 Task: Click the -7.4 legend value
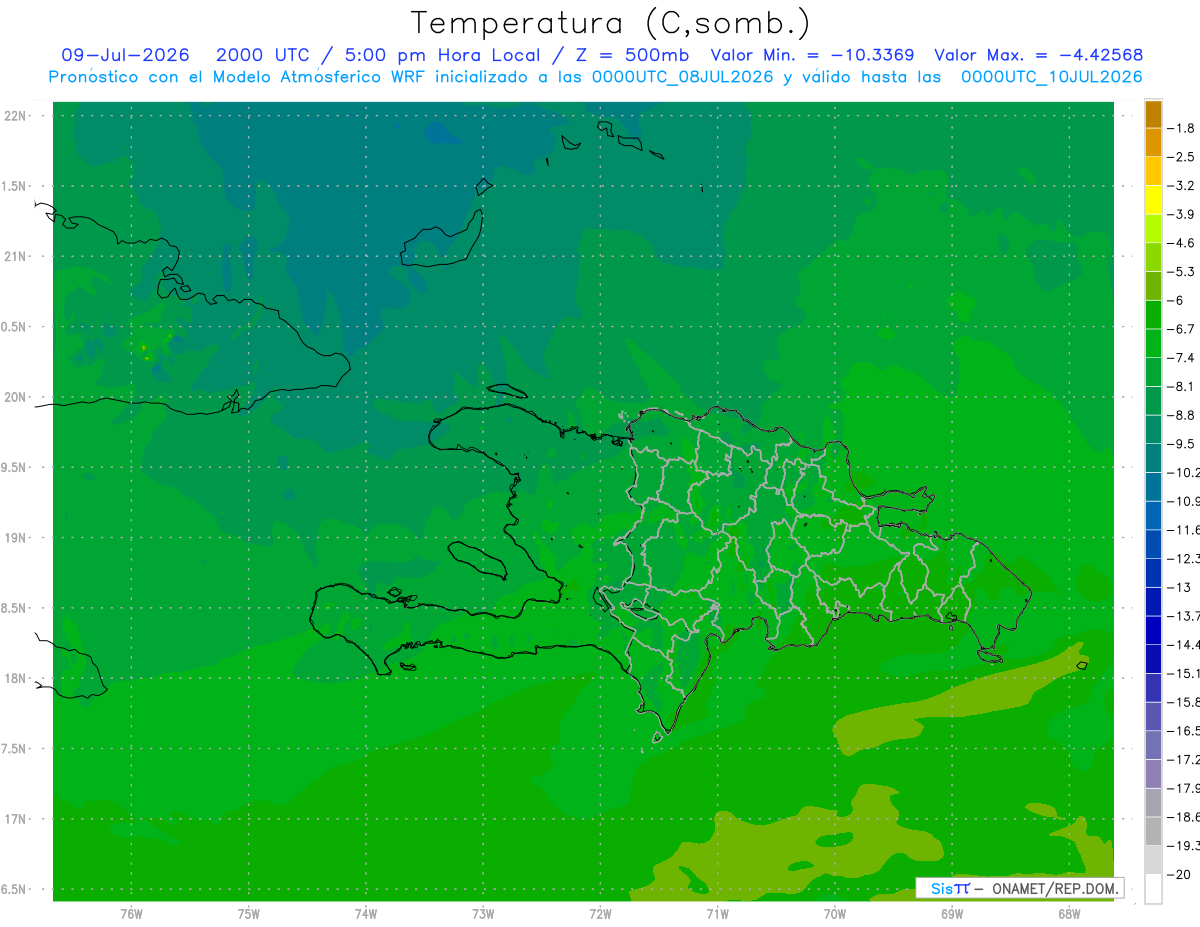1181,358
